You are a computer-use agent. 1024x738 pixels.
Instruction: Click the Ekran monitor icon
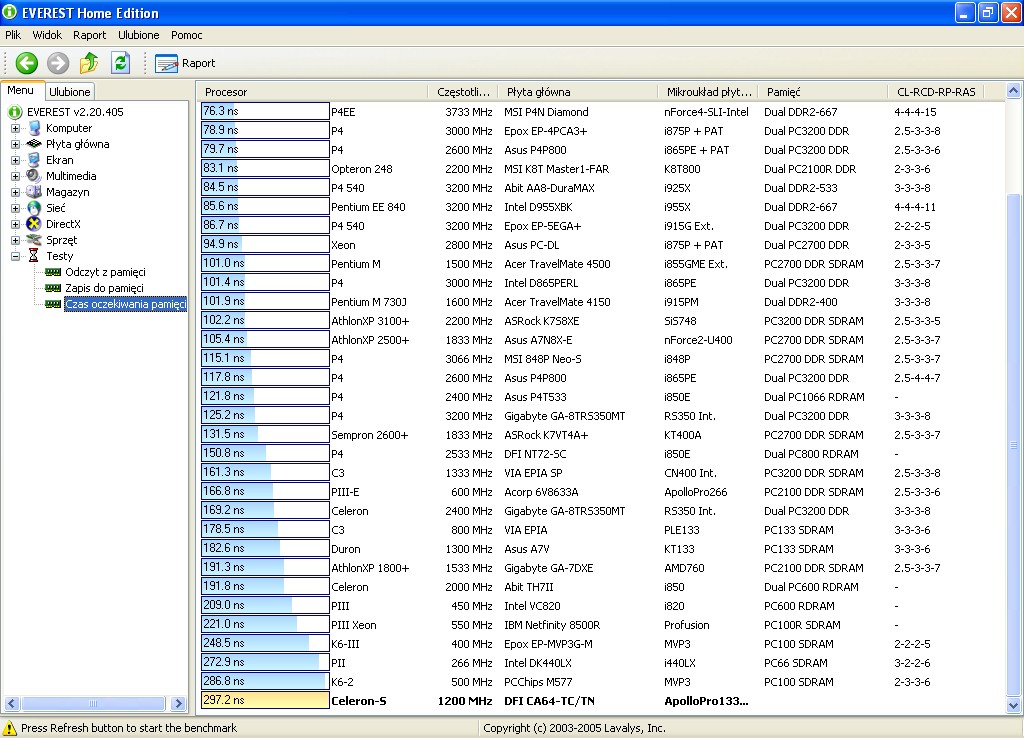(35, 160)
